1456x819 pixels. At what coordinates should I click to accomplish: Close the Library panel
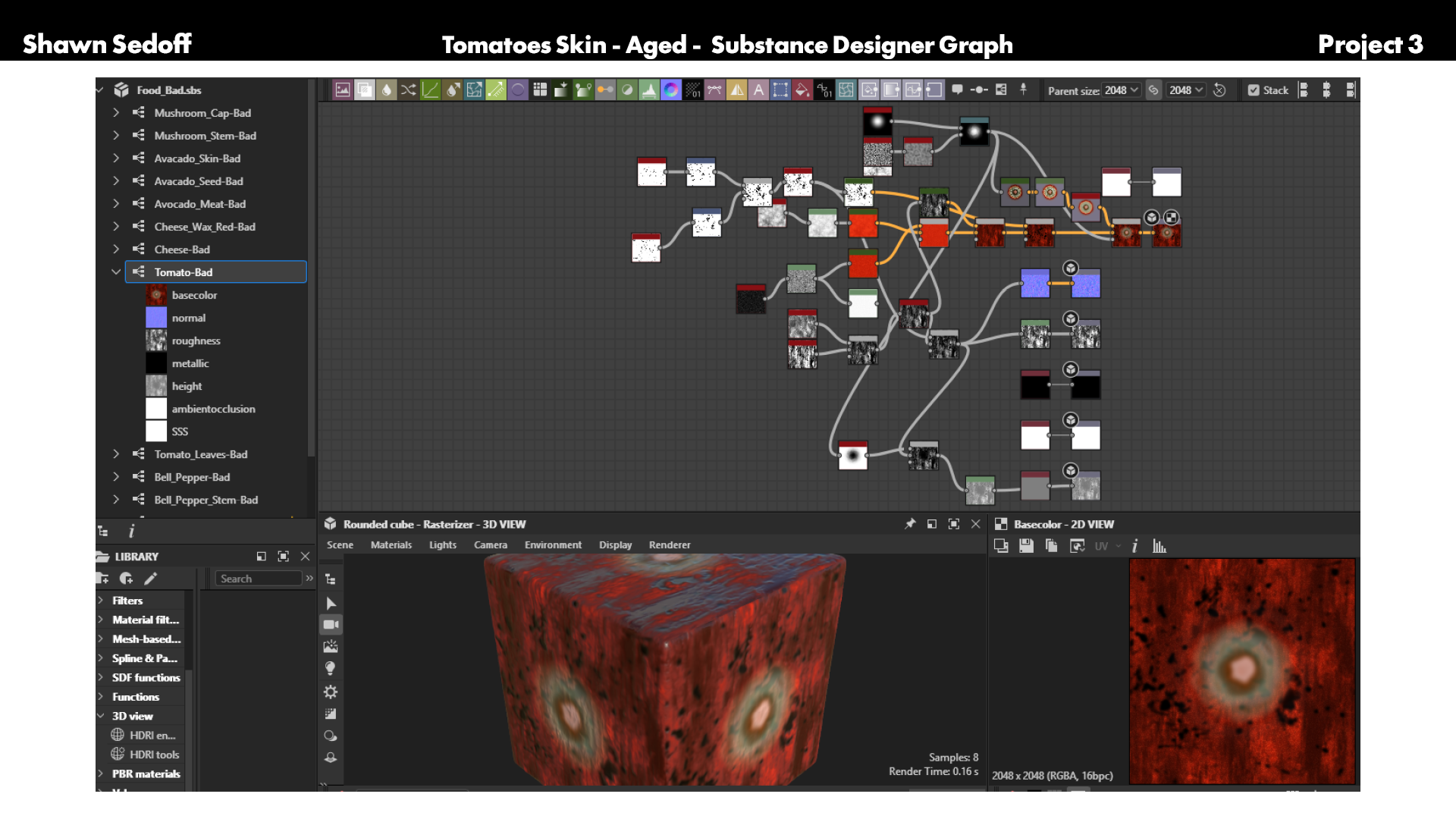[x=305, y=557]
